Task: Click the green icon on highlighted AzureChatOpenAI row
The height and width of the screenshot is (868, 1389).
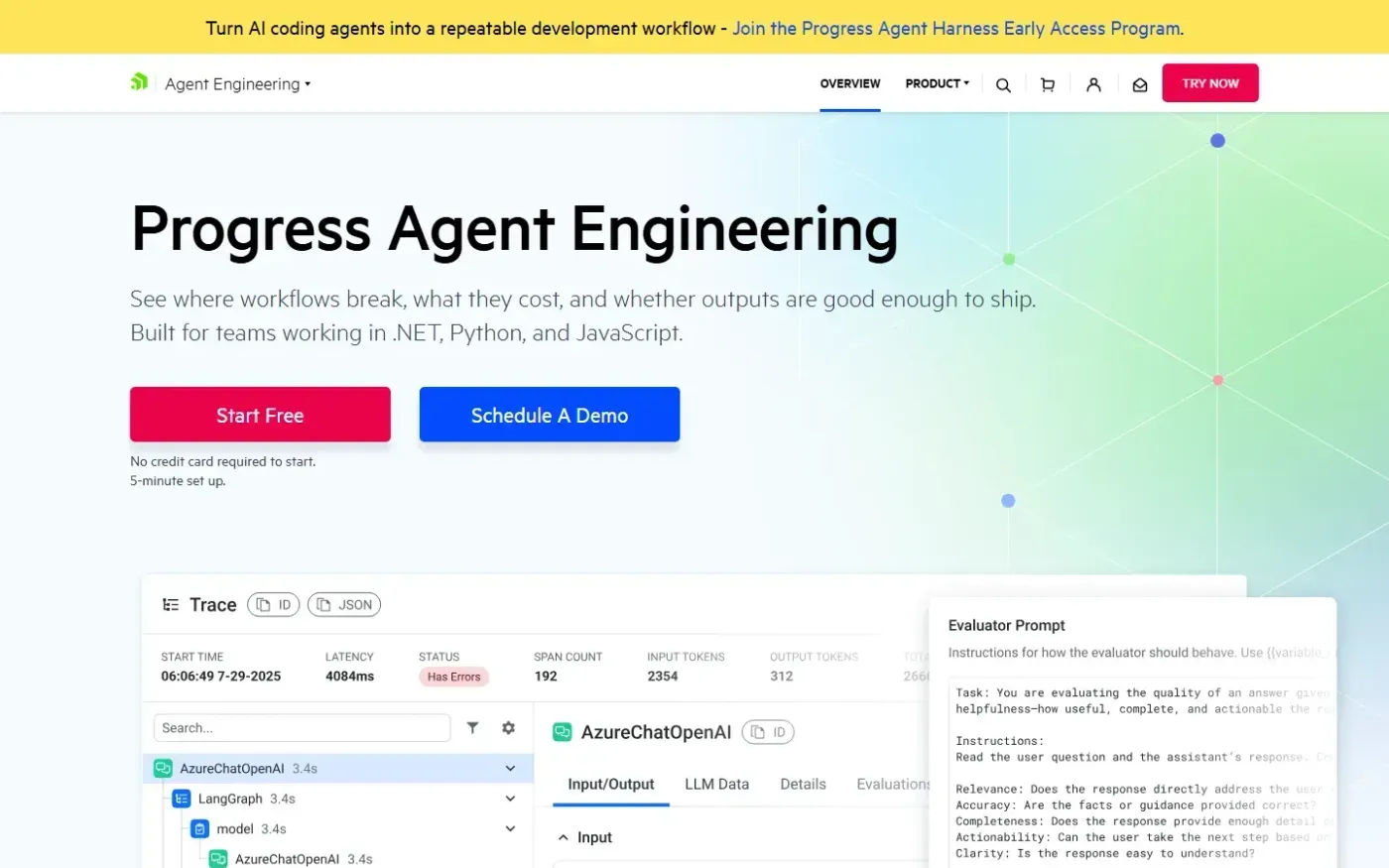Action: [163, 768]
